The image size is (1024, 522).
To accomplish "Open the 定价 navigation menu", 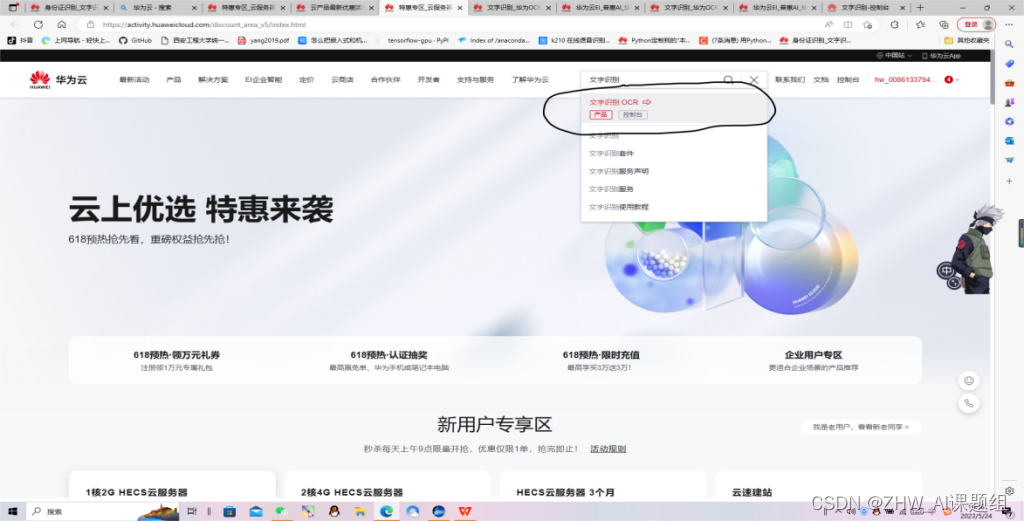I will (x=306, y=80).
